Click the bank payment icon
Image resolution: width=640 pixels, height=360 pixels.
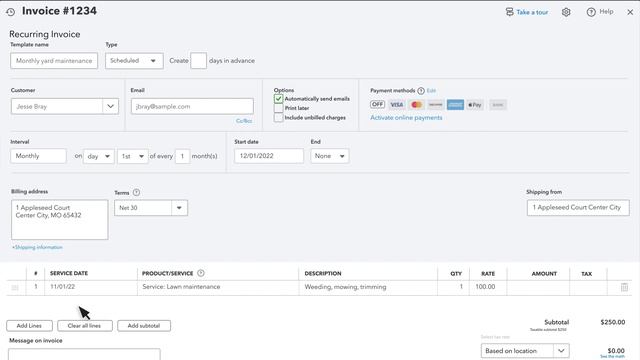click(x=498, y=104)
